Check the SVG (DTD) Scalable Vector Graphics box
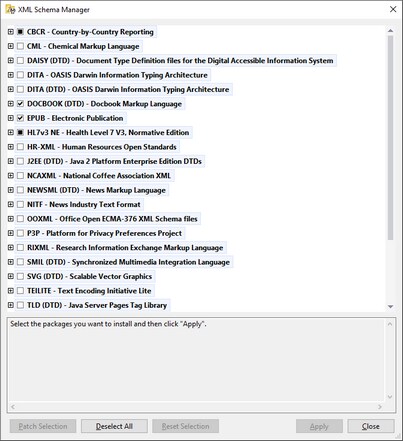 tap(21, 276)
